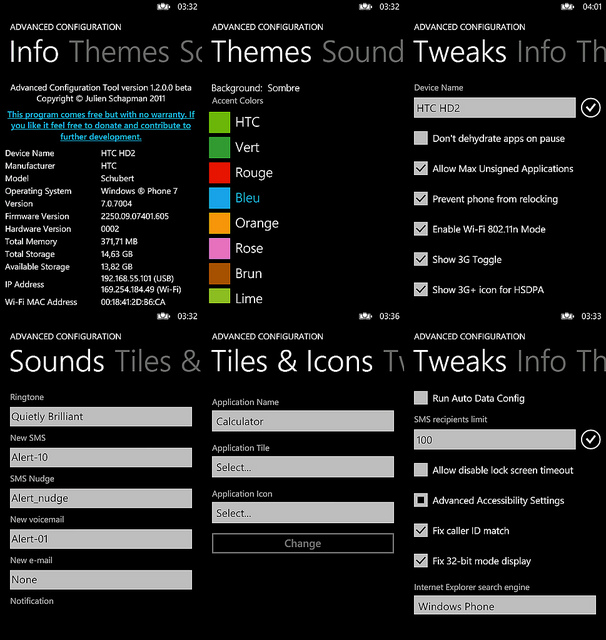Open the Application Tile Select picker
606x640 pixels.
pyautogui.click(x=302, y=467)
